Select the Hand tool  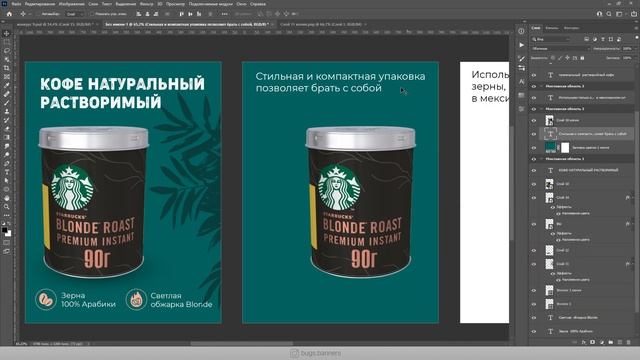(7, 198)
